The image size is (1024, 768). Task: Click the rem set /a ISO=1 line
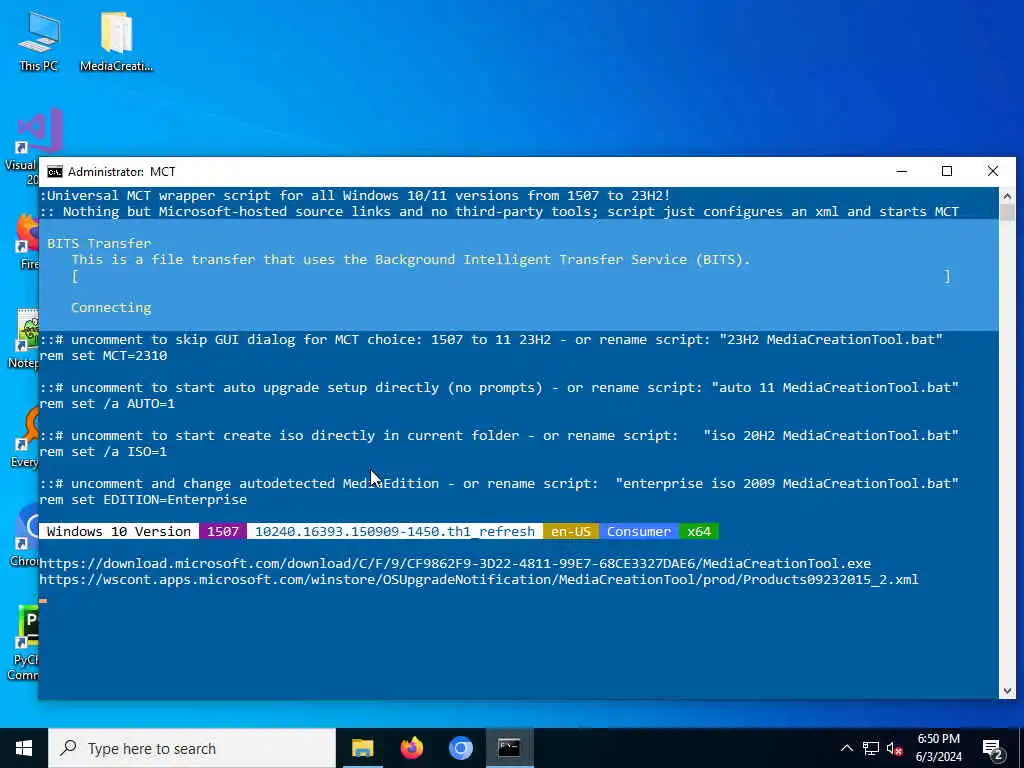click(x=103, y=452)
